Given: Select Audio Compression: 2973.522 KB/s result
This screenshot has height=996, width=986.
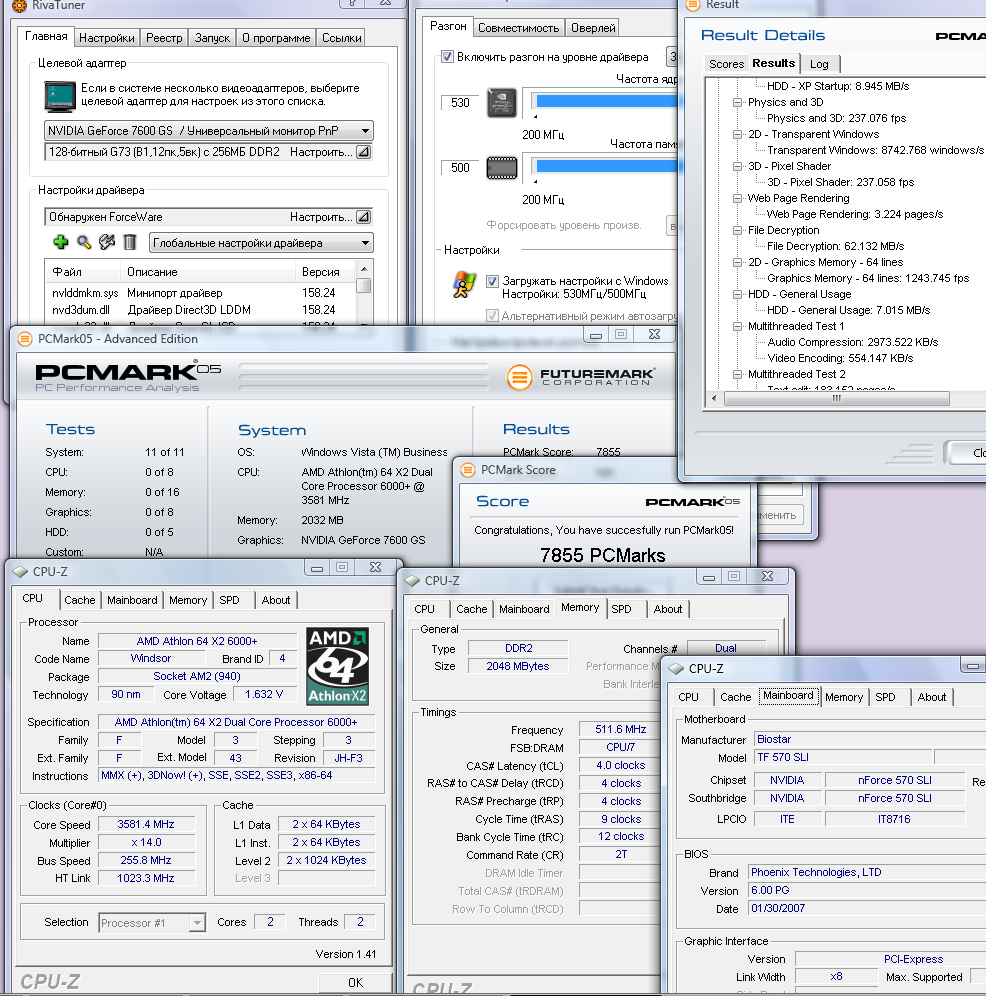Looking at the screenshot, I should [853, 342].
